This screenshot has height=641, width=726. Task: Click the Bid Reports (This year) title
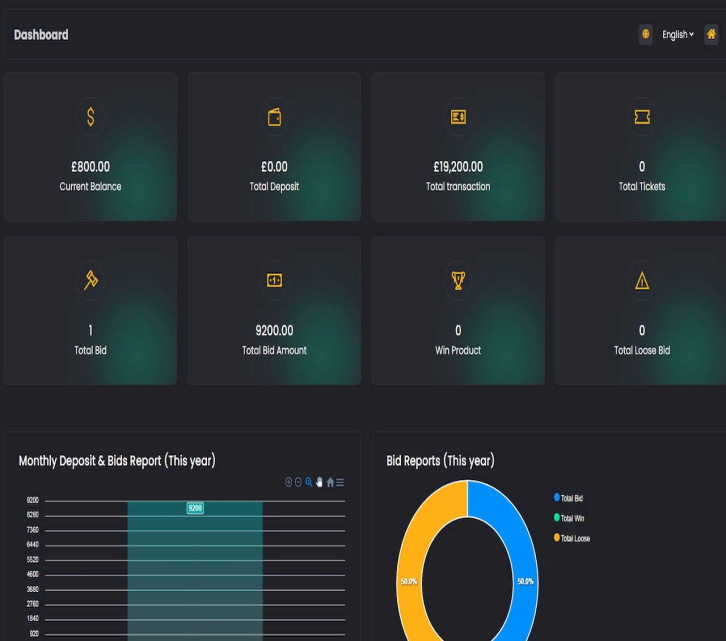[x=441, y=461]
